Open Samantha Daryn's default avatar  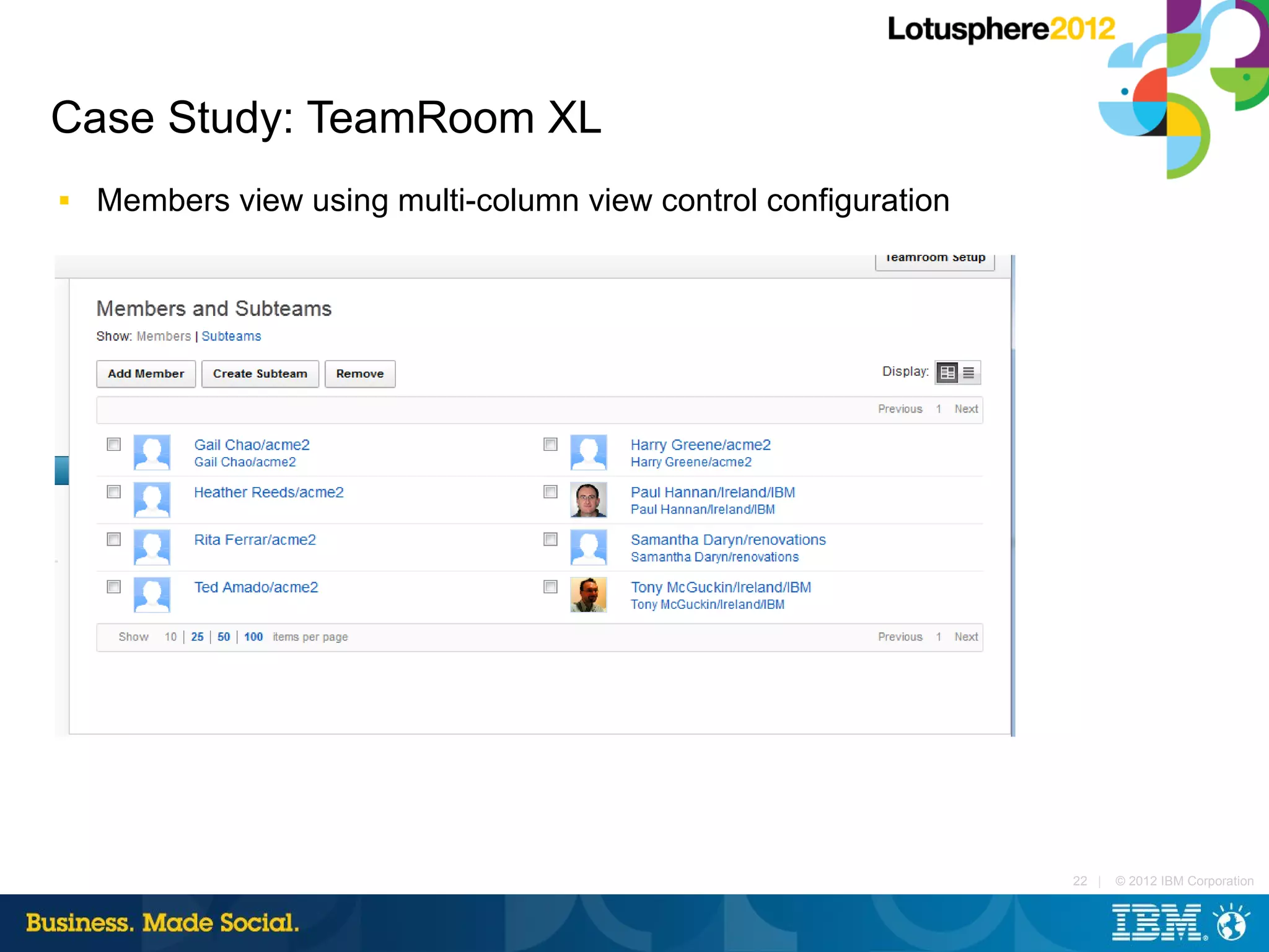(x=588, y=547)
